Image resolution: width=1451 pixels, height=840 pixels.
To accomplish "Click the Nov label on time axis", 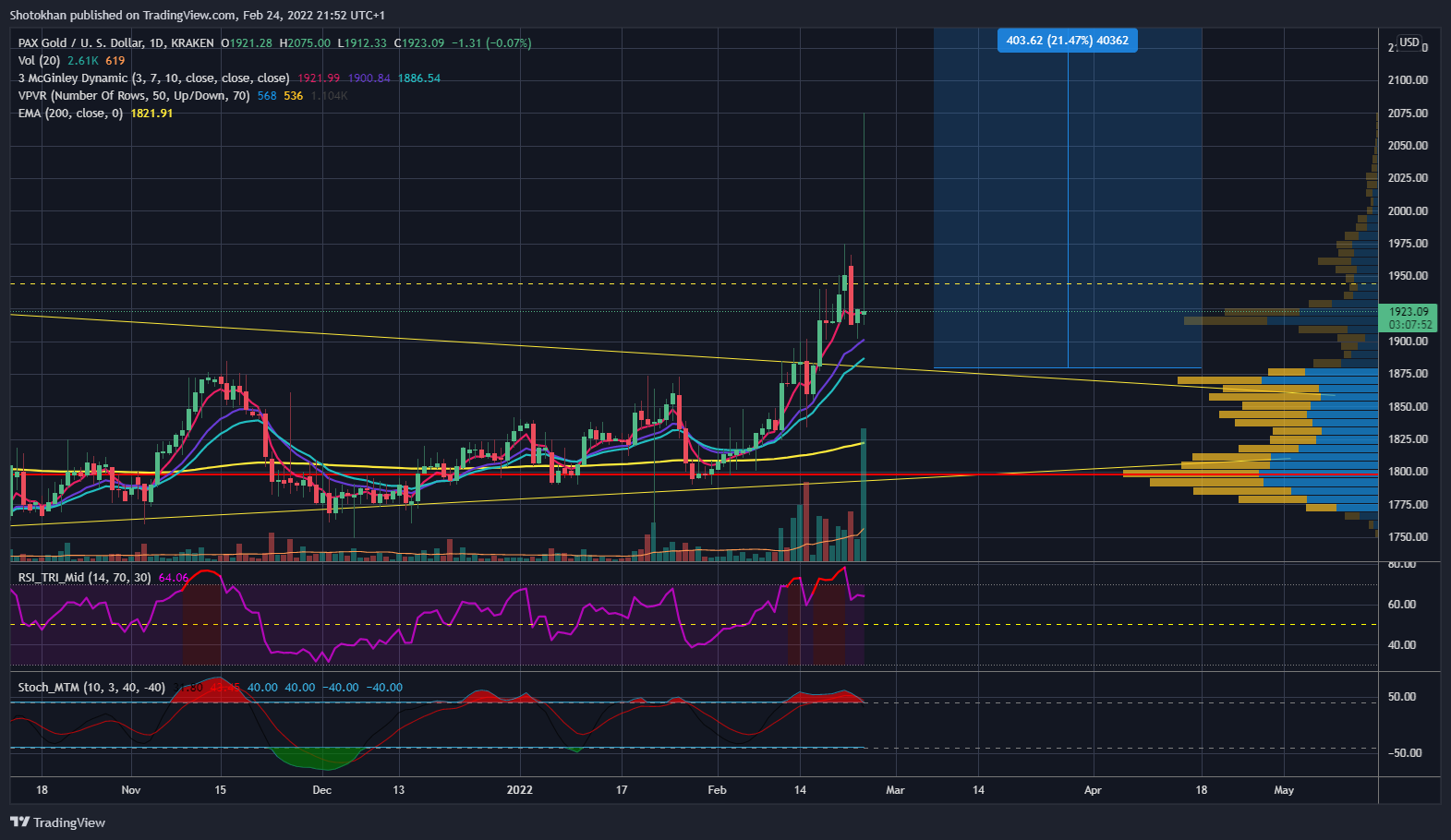I will [131, 790].
